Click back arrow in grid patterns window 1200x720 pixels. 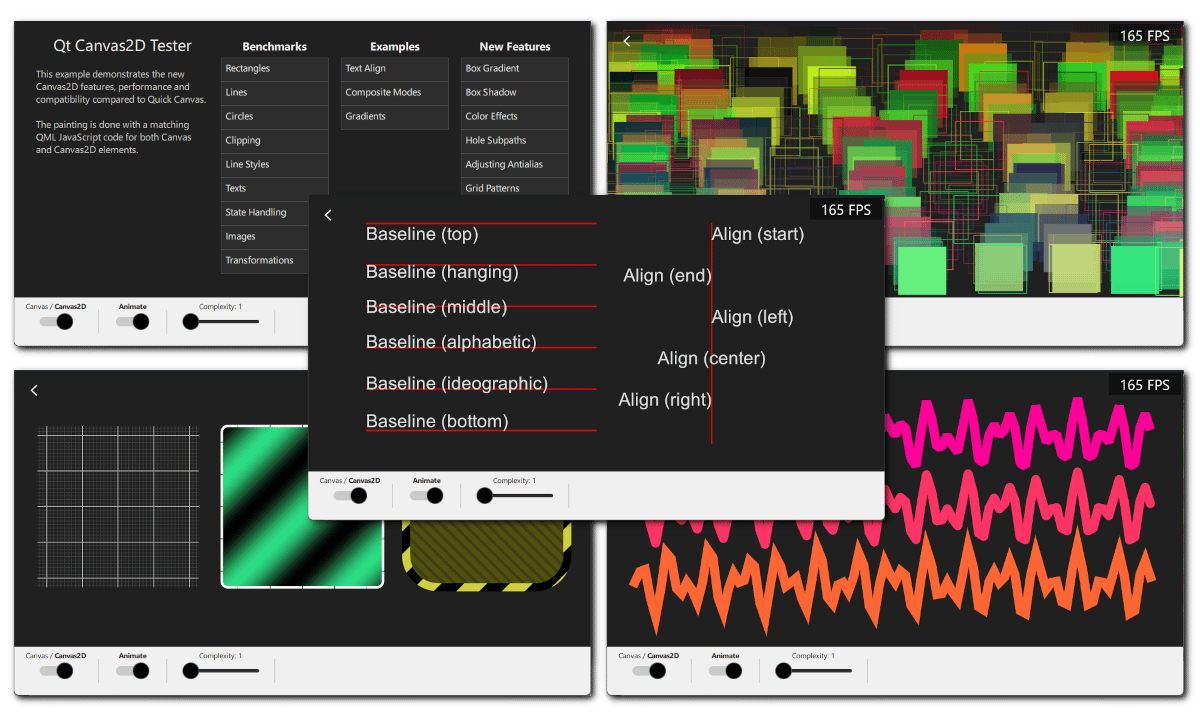(34, 390)
